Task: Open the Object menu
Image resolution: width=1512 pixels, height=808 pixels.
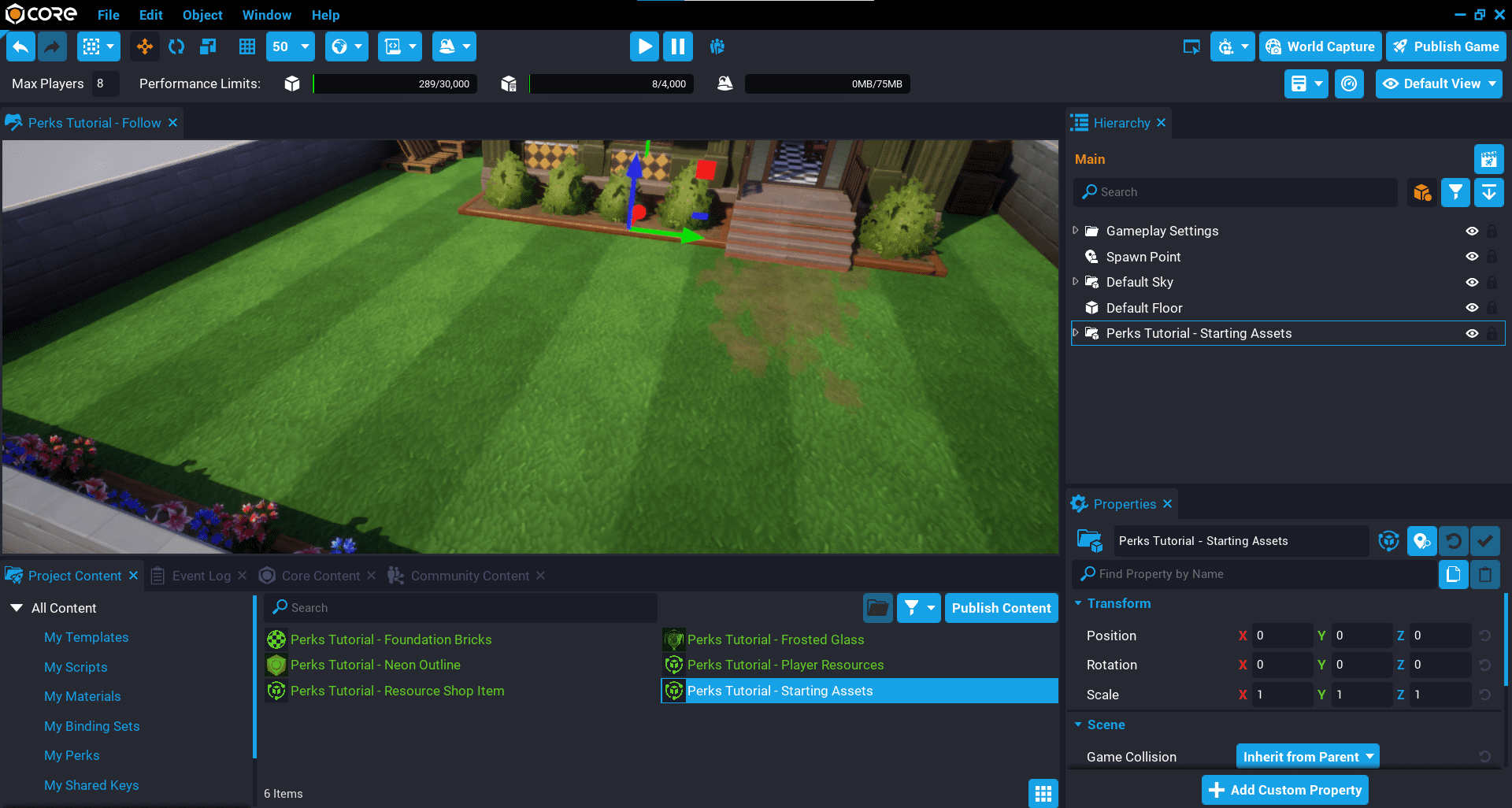Action: [x=202, y=15]
